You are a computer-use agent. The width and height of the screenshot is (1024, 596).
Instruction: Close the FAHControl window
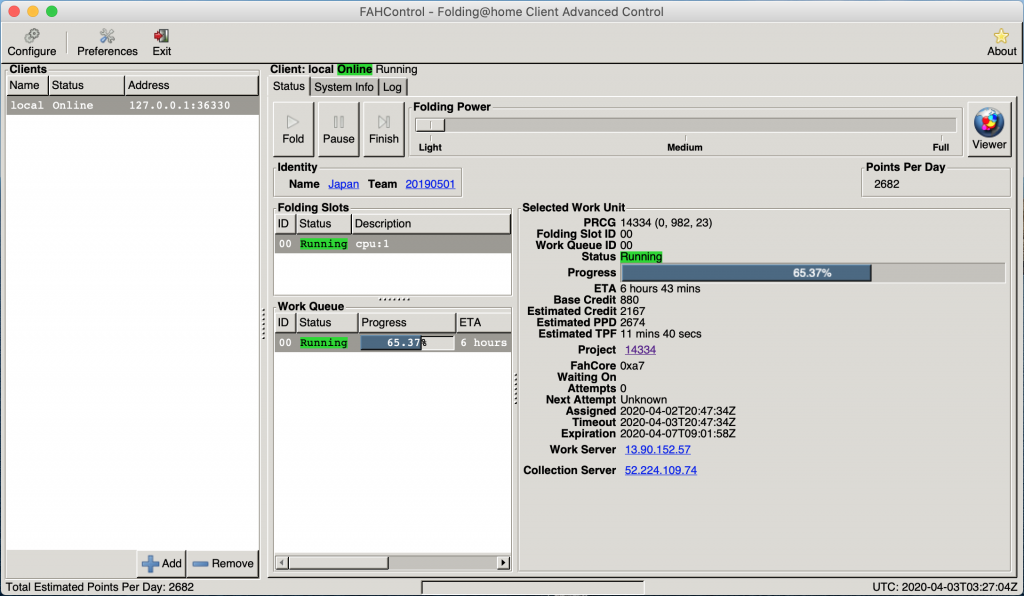click(14, 11)
